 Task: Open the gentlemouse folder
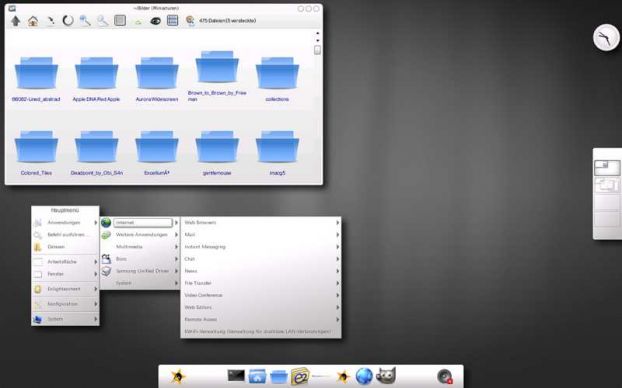(217, 153)
